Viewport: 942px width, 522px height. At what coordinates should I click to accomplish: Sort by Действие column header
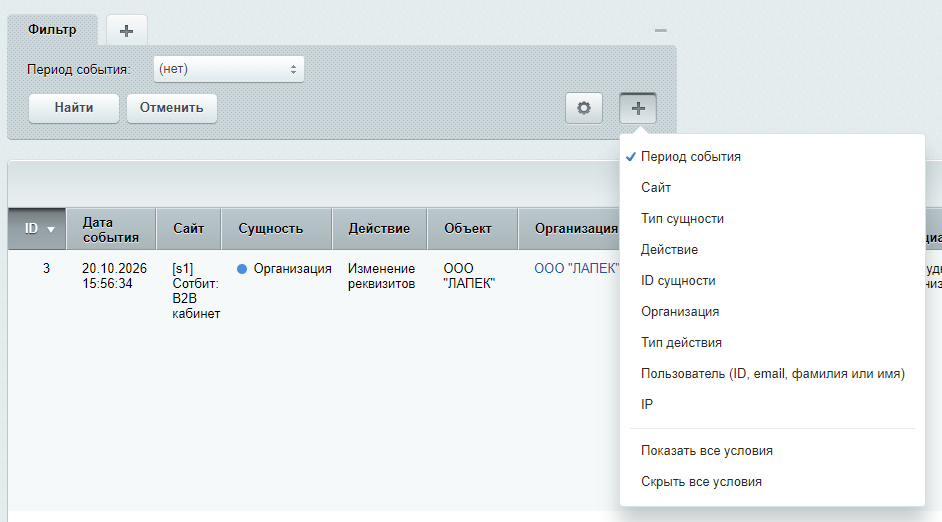[380, 229]
